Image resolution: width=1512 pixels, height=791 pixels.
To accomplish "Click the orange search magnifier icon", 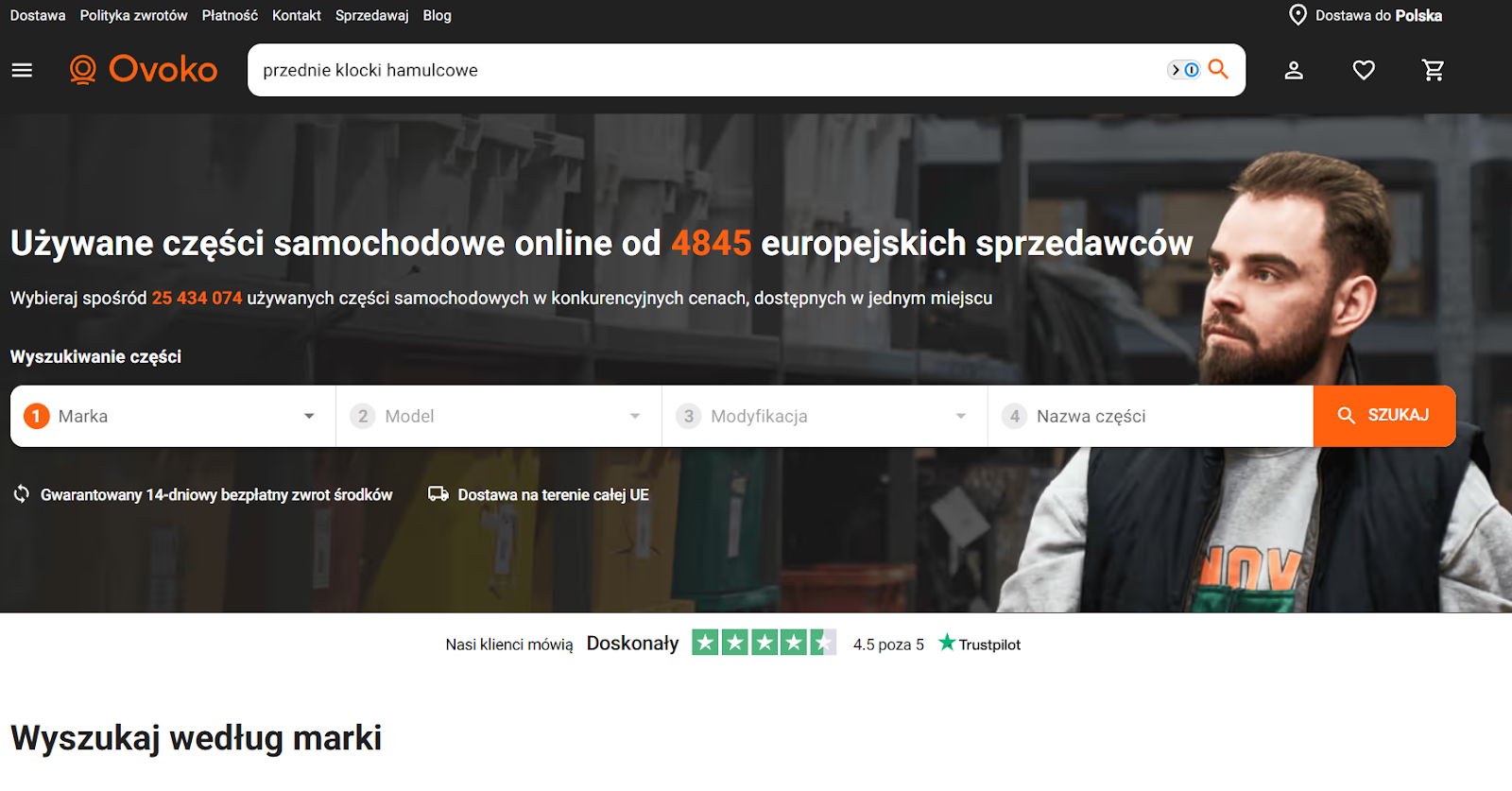I will pos(1218,69).
